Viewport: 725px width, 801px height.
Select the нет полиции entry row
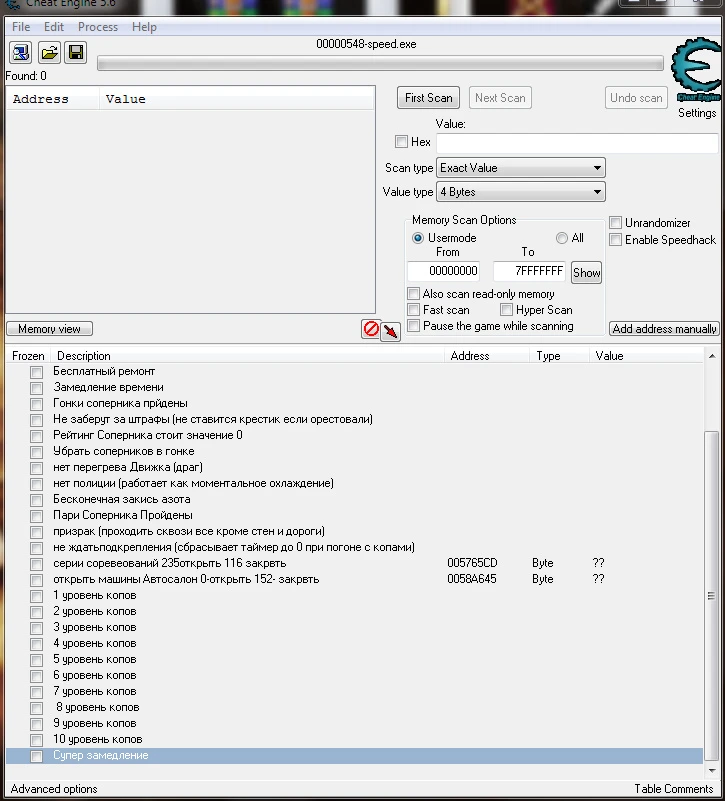355,483
